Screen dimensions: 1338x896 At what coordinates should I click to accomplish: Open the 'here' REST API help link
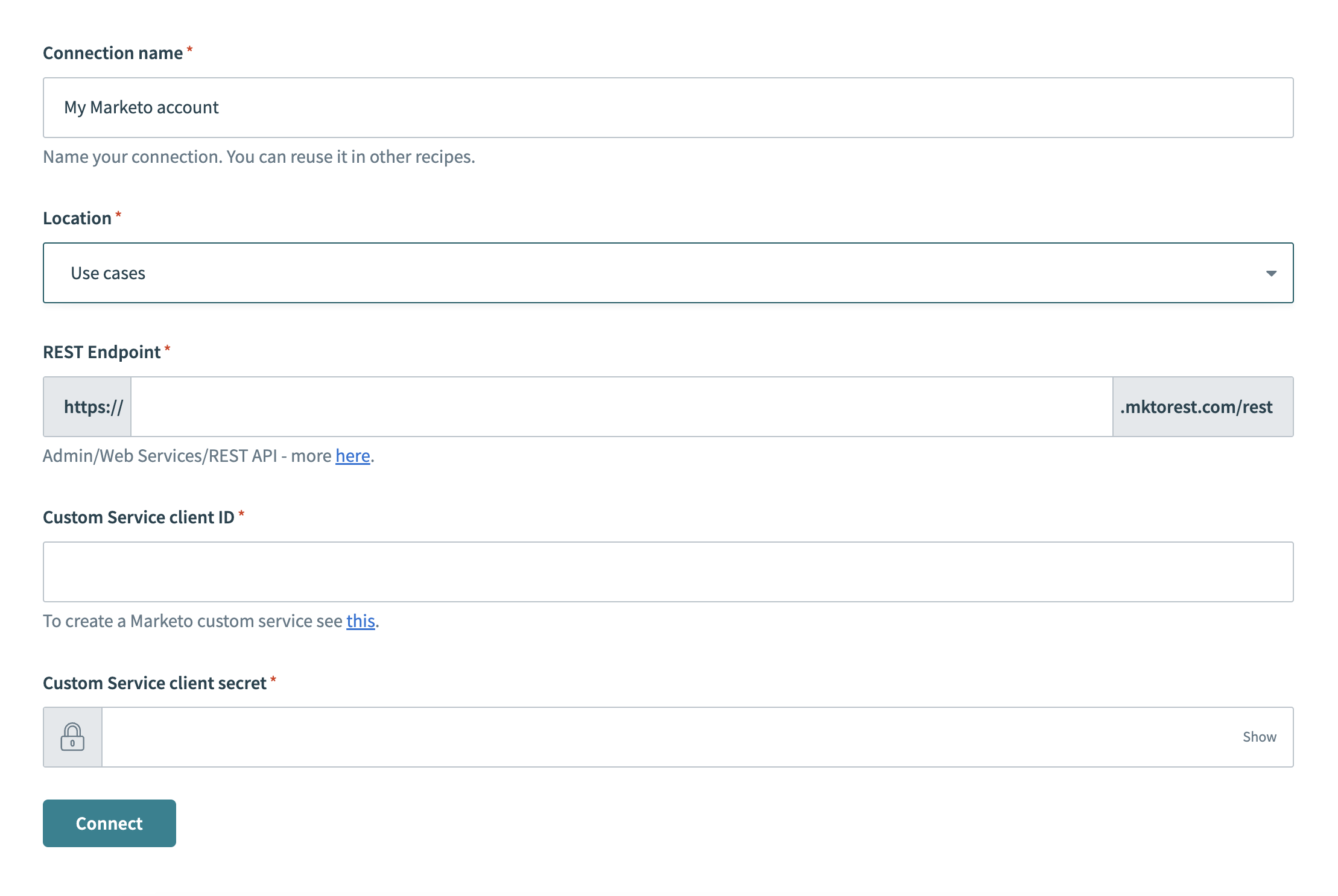[x=352, y=456]
